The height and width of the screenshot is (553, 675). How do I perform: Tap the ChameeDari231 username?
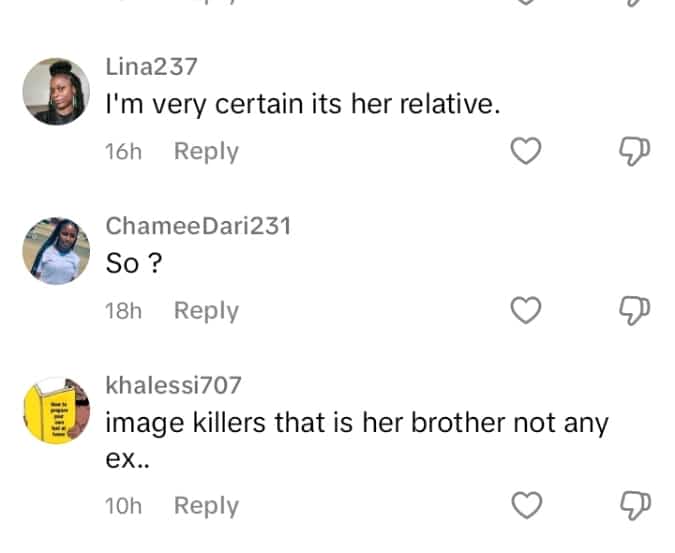(x=198, y=226)
